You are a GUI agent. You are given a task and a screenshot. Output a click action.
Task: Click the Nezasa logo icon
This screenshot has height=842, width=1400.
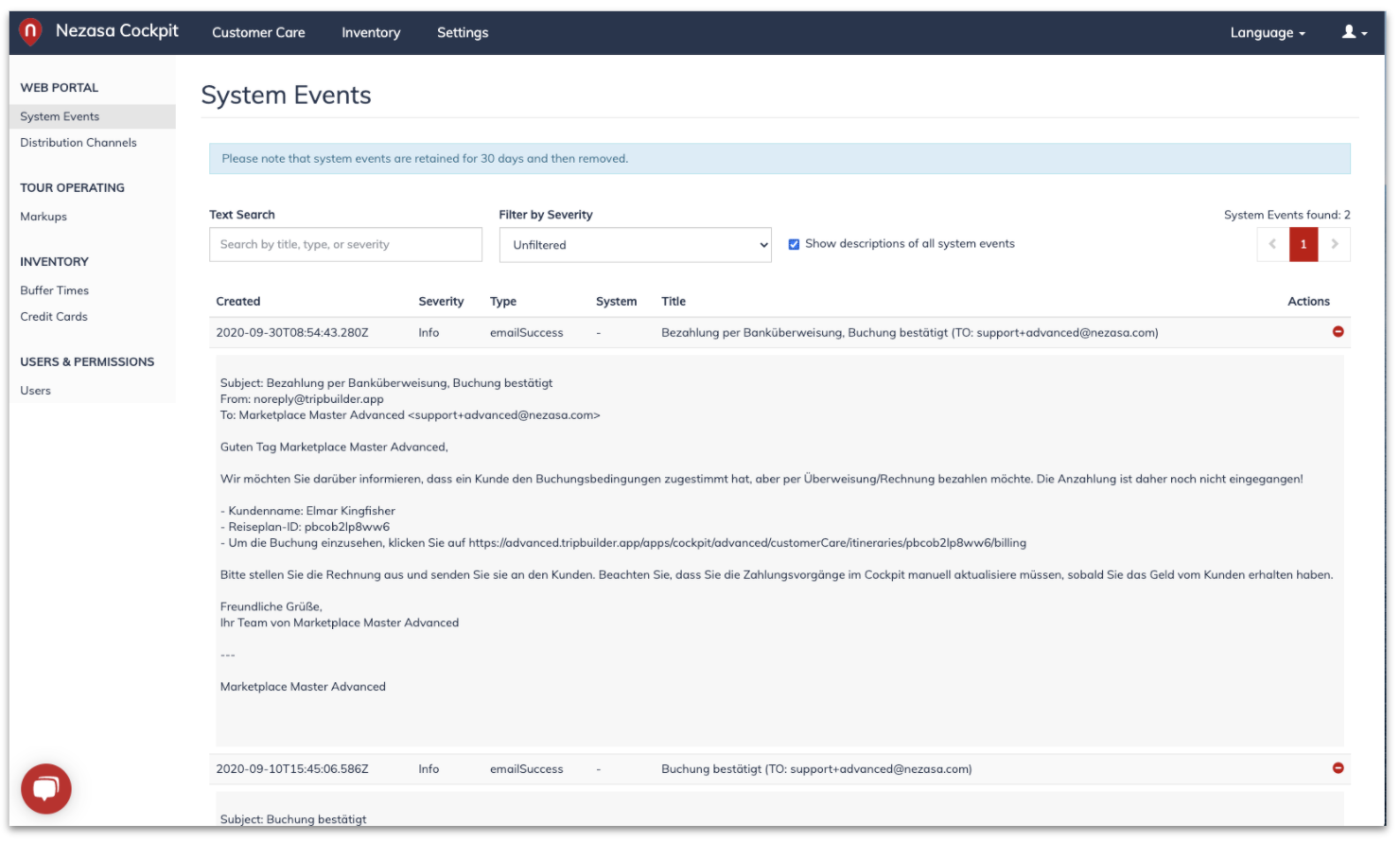click(30, 31)
